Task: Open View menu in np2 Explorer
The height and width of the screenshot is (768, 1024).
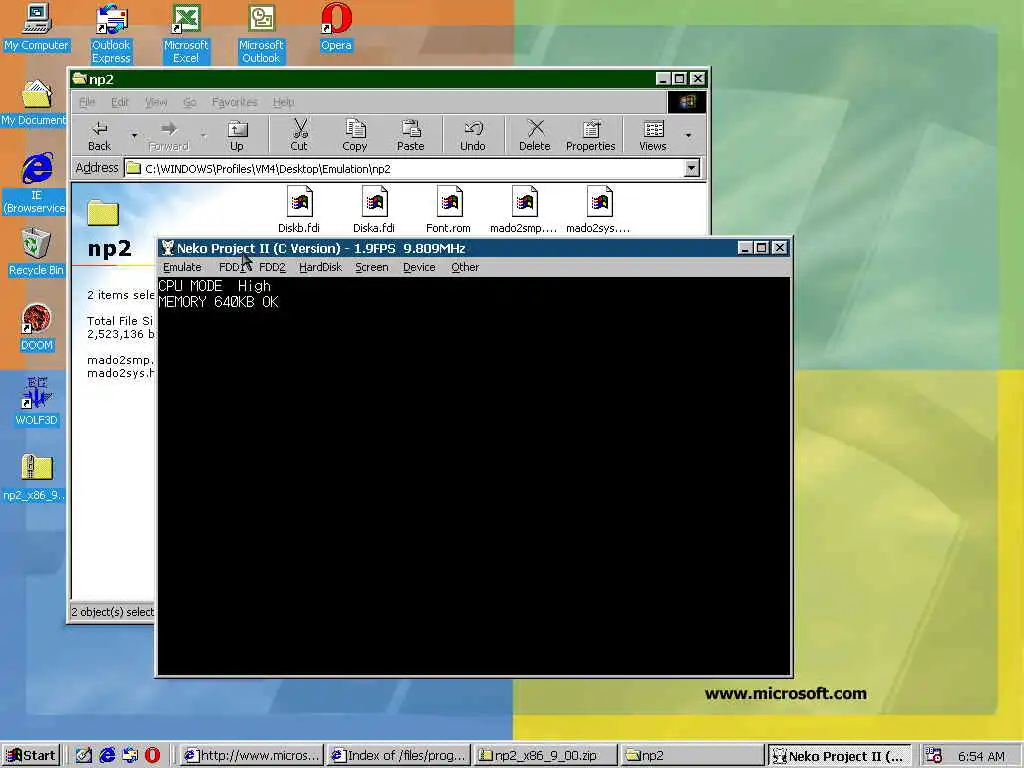Action: click(x=156, y=102)
